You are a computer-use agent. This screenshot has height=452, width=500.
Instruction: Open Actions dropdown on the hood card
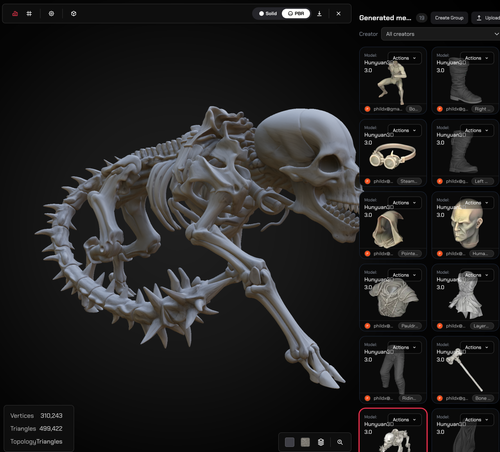tap(404, 203)
